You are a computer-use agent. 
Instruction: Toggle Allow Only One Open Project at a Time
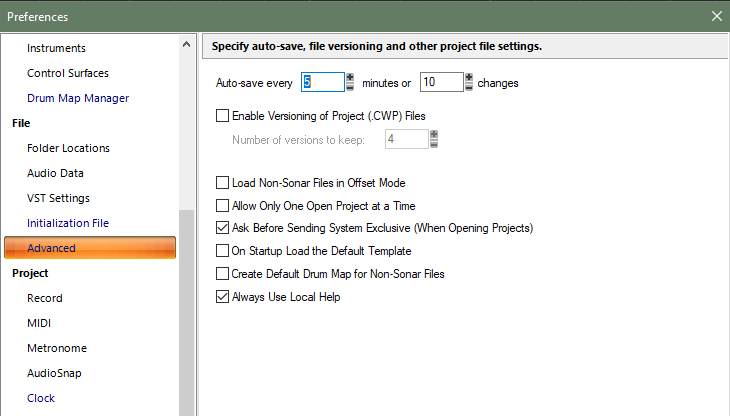(223, 205)
